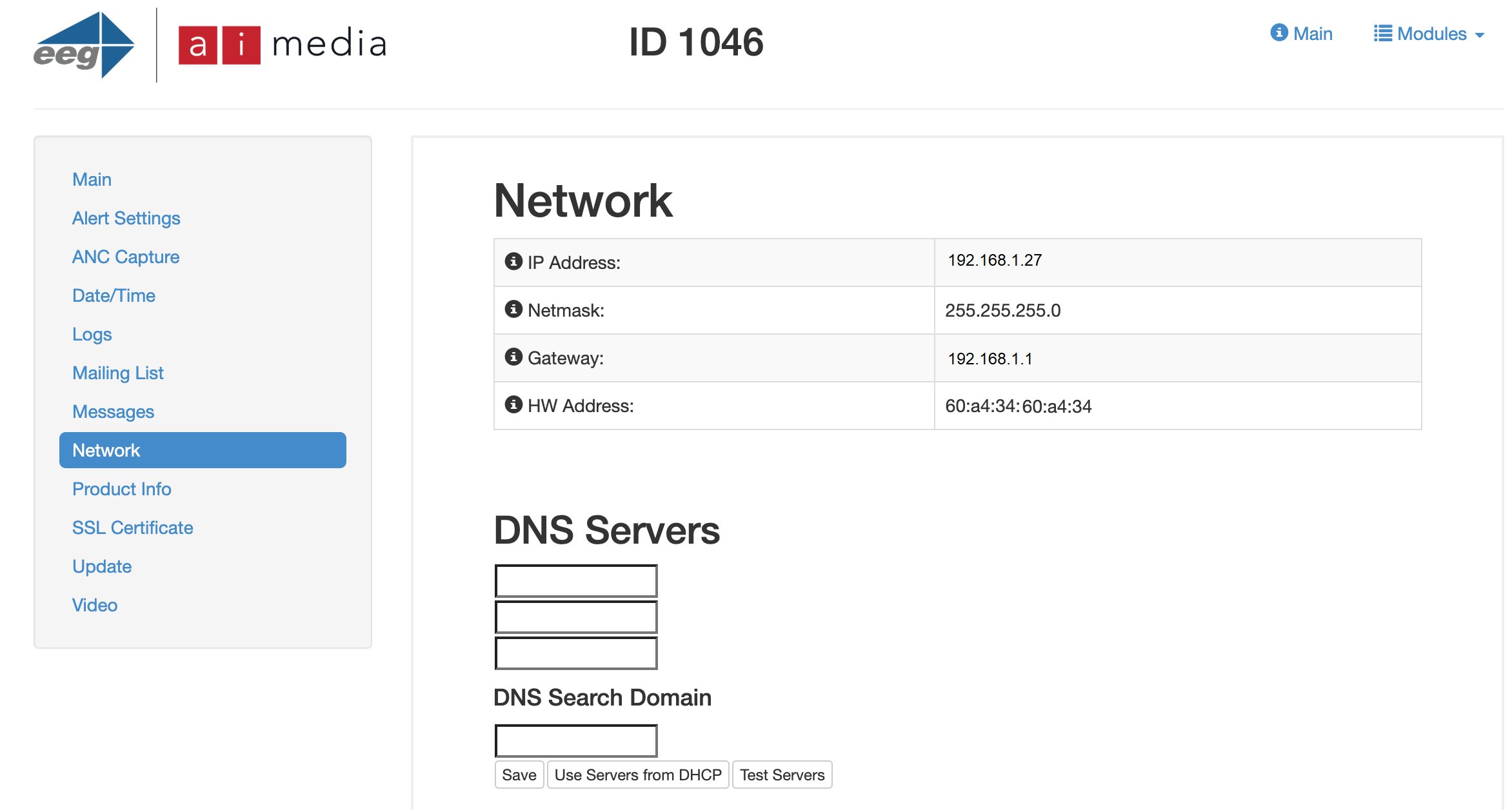The image size is (1512, 810).
Task: Focus the DNS Search Domain field
Action: (x=576, y=741)
